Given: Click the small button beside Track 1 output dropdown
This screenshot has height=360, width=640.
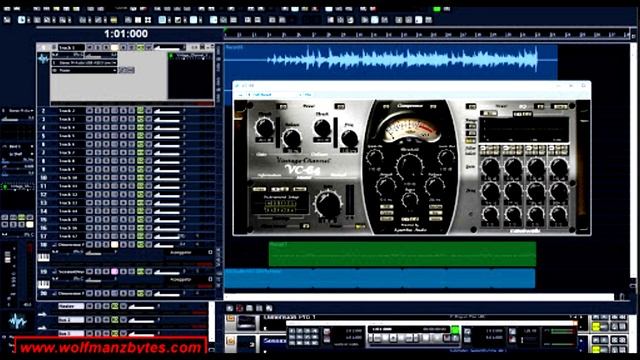Looking at the screenshot, I should tap(127, 70).
